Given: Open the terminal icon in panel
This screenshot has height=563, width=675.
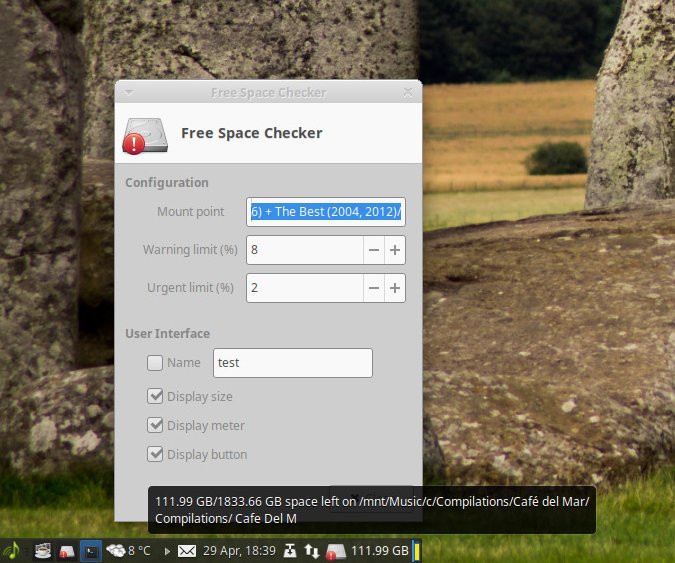Looking at the screenshot, I should pyautogui.click(x=91, y=550).
